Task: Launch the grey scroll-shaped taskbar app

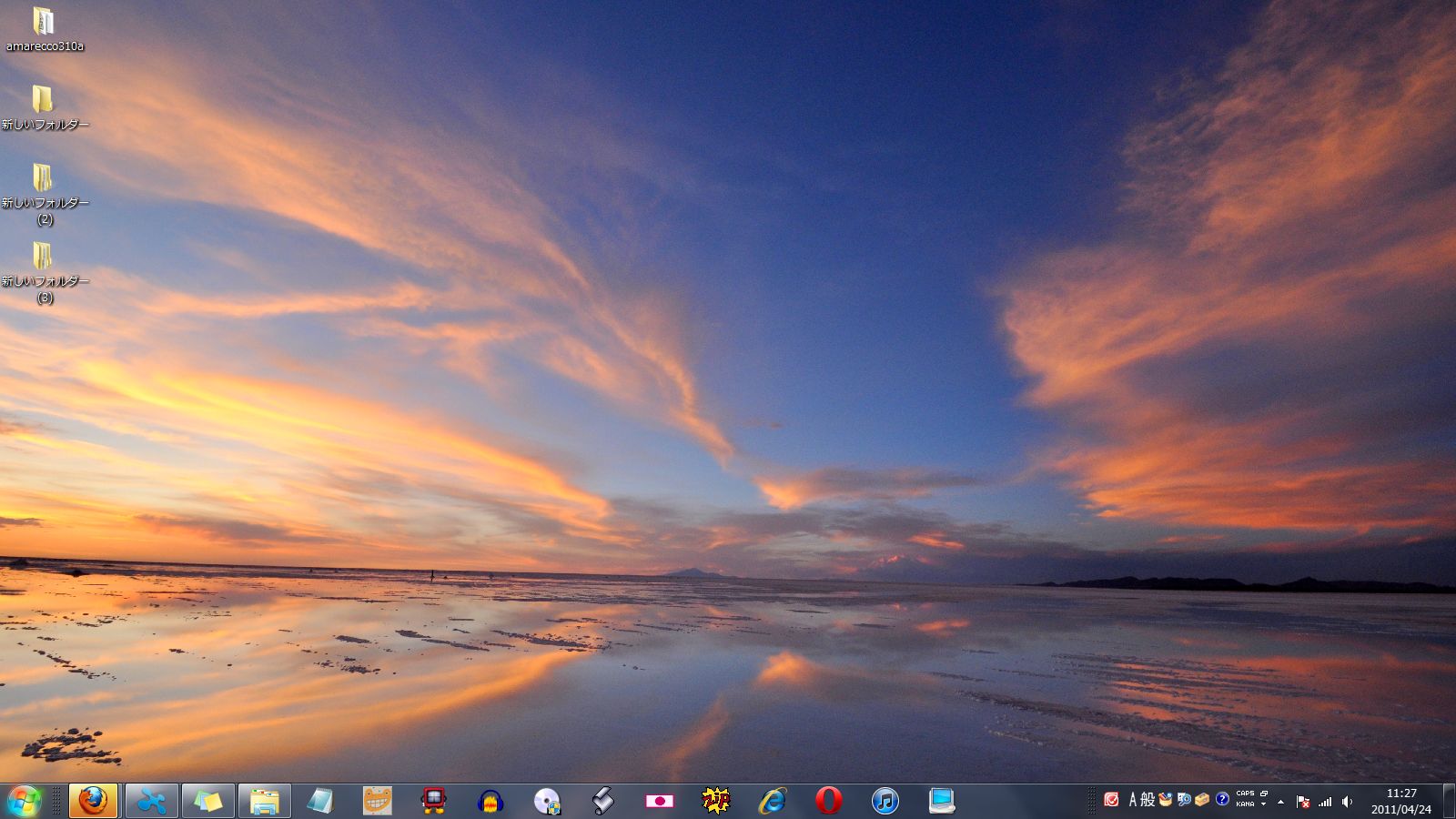Action: (603, 801)
